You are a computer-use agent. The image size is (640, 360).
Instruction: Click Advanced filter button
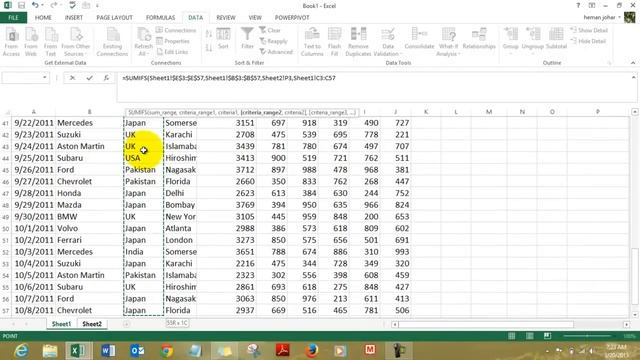(276, 52)
